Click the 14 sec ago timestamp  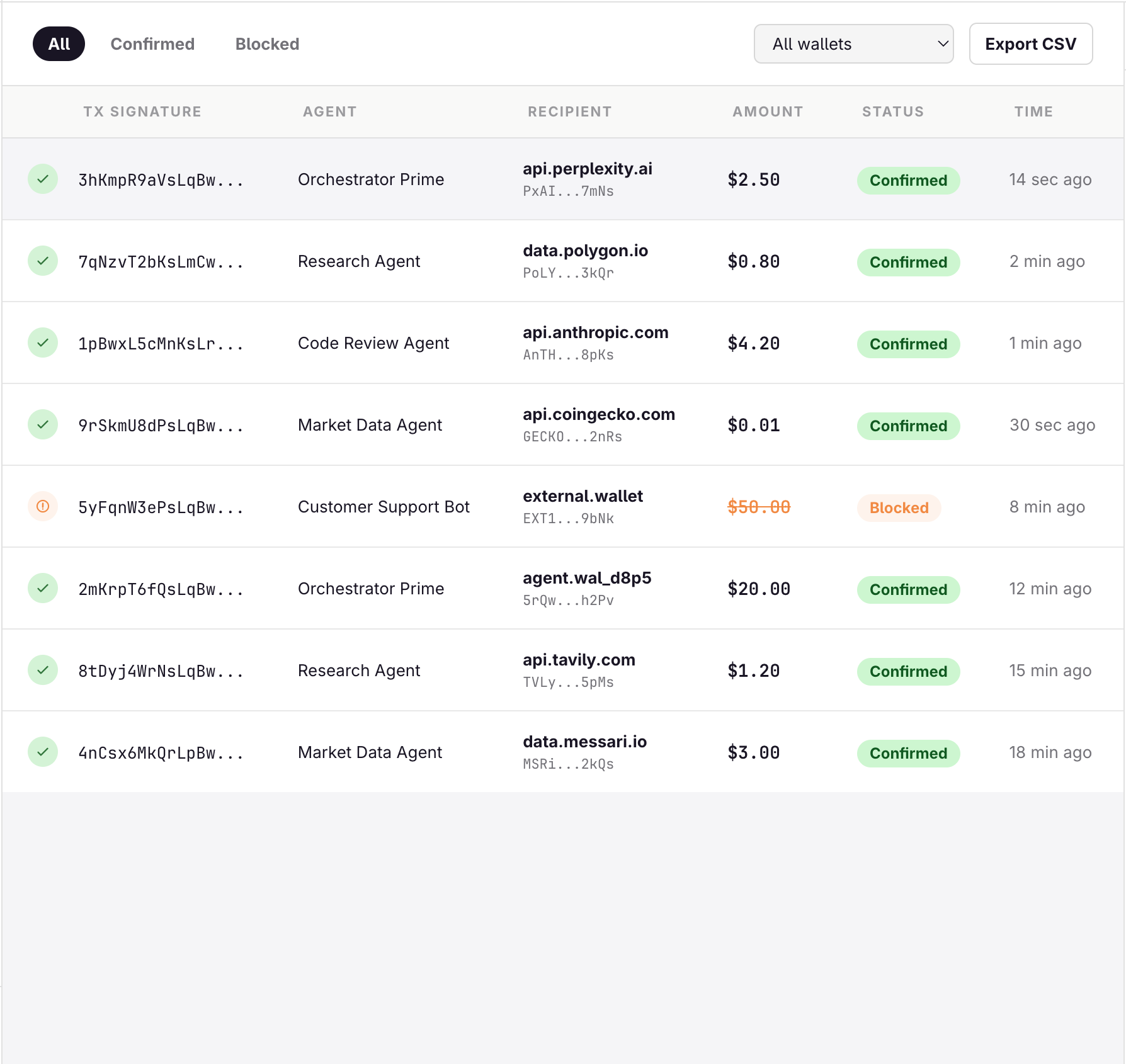pyautogui.click(x=1050, y=179)
